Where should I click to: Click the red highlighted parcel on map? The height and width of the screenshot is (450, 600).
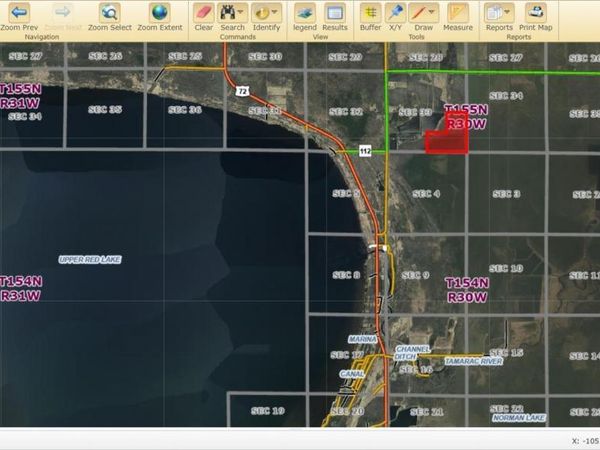point(448,142)
